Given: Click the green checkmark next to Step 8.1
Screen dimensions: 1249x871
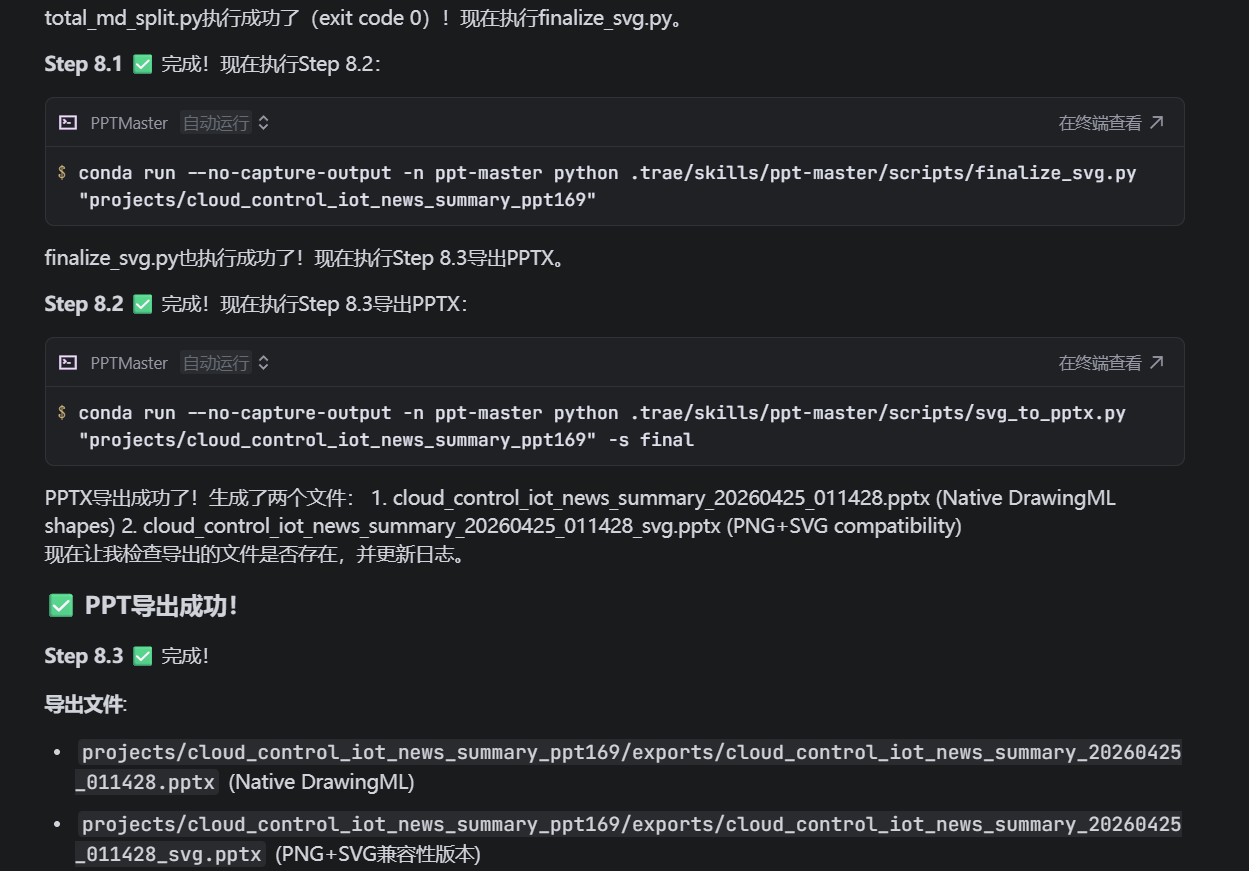Looking at the screenshot, I should (x=143, y=65).
